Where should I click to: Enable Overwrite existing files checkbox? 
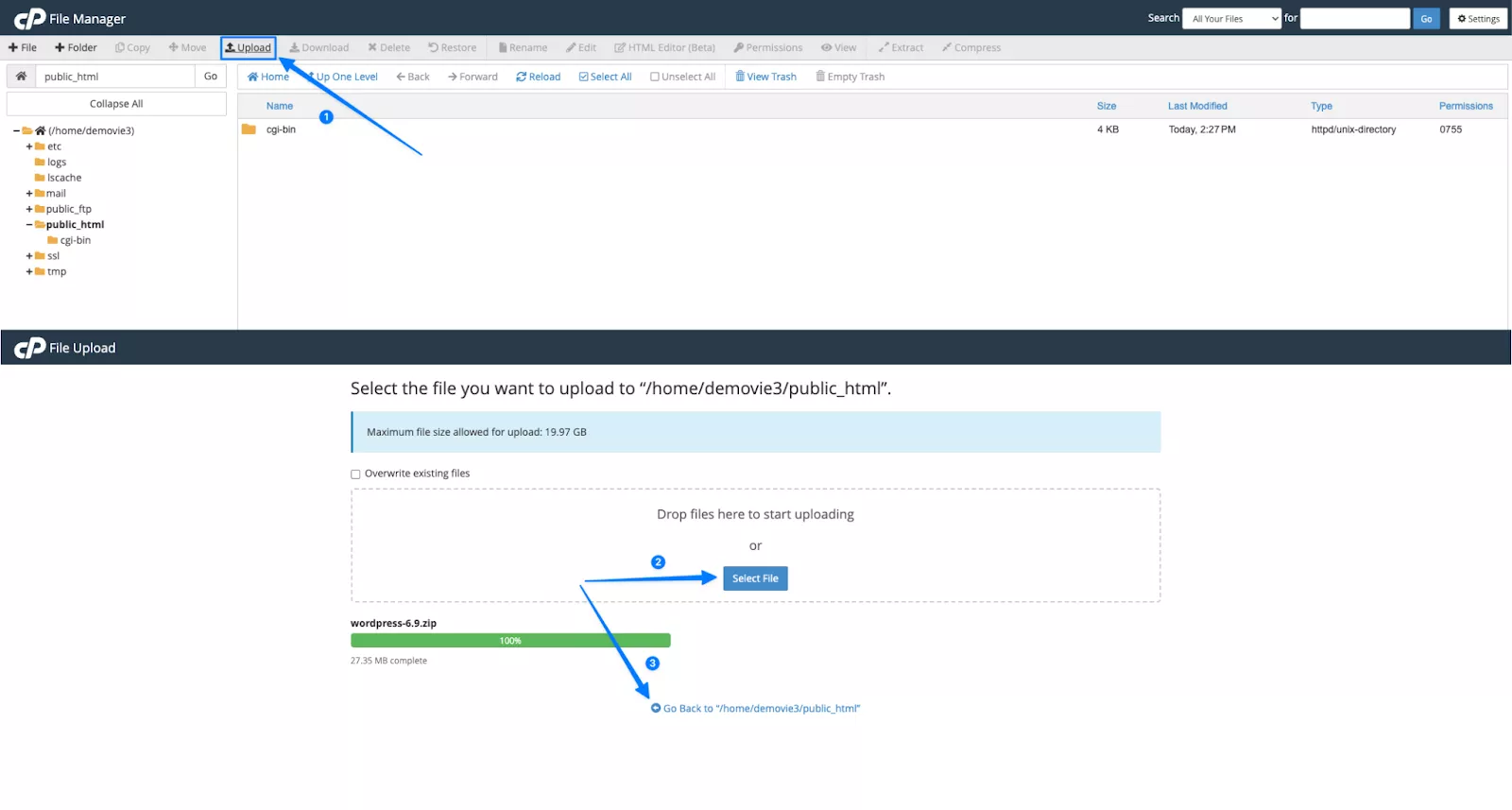(x=356, y=474)
